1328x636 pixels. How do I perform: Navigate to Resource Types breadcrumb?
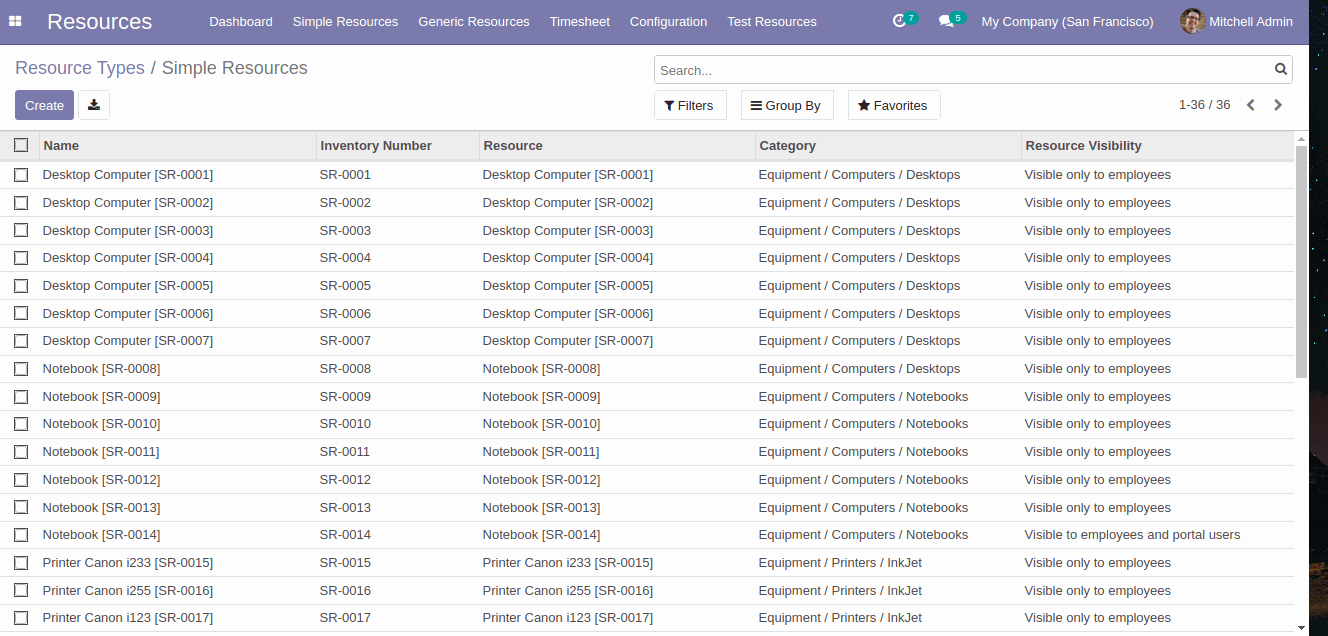pos(80,68)
